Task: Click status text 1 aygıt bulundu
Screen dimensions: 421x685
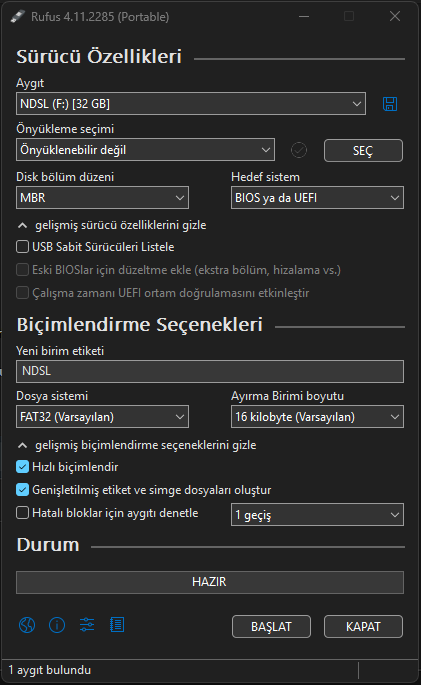Action: 50,670
